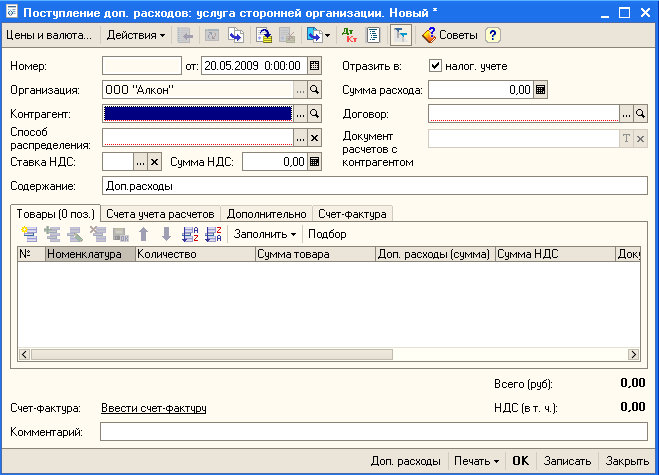Click the Цены и валюта button
The image size is (659, 475).
coord(48,35)
